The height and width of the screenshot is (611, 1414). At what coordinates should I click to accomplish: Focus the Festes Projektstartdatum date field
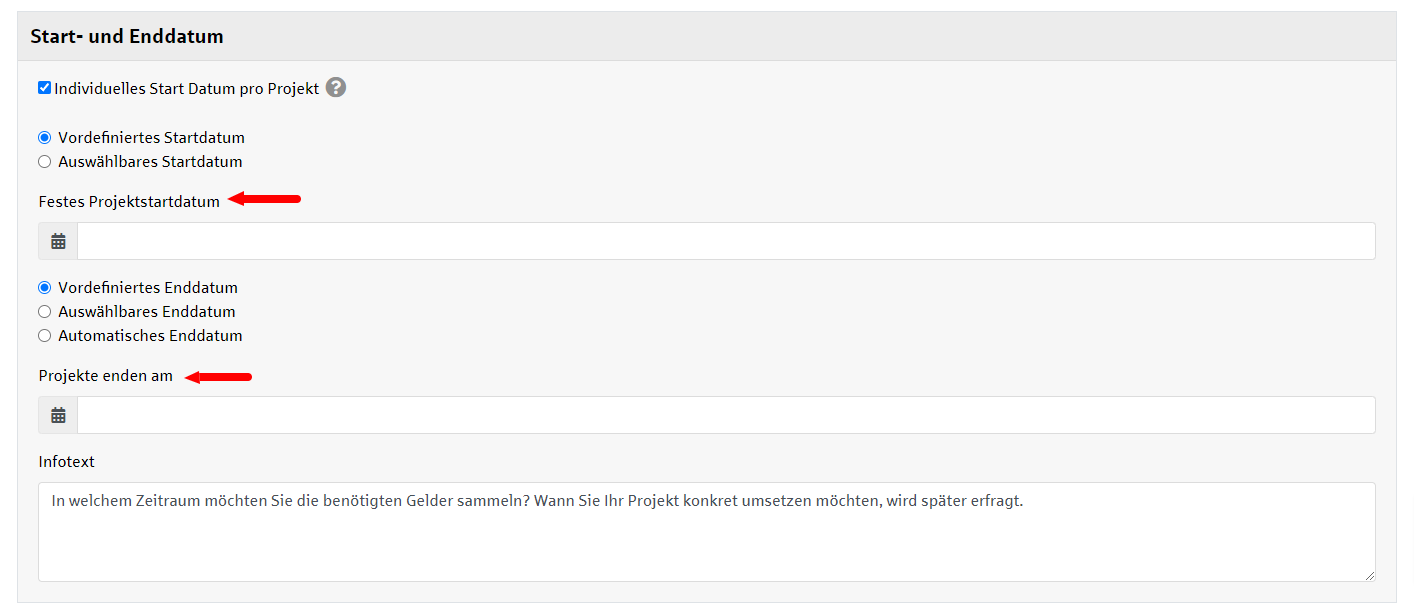[726, 241]
